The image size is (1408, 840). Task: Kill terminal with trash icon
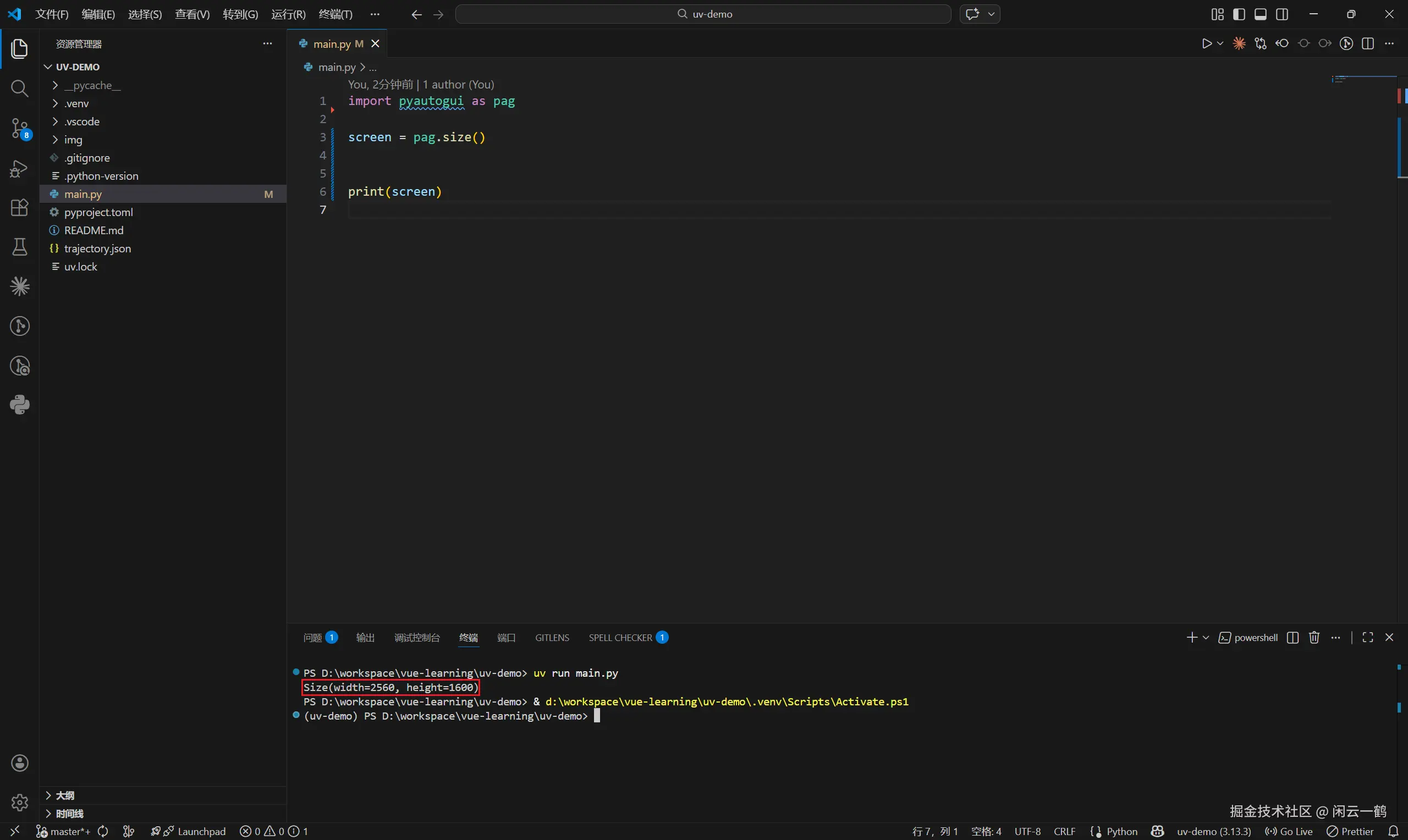click(1314, 638)
